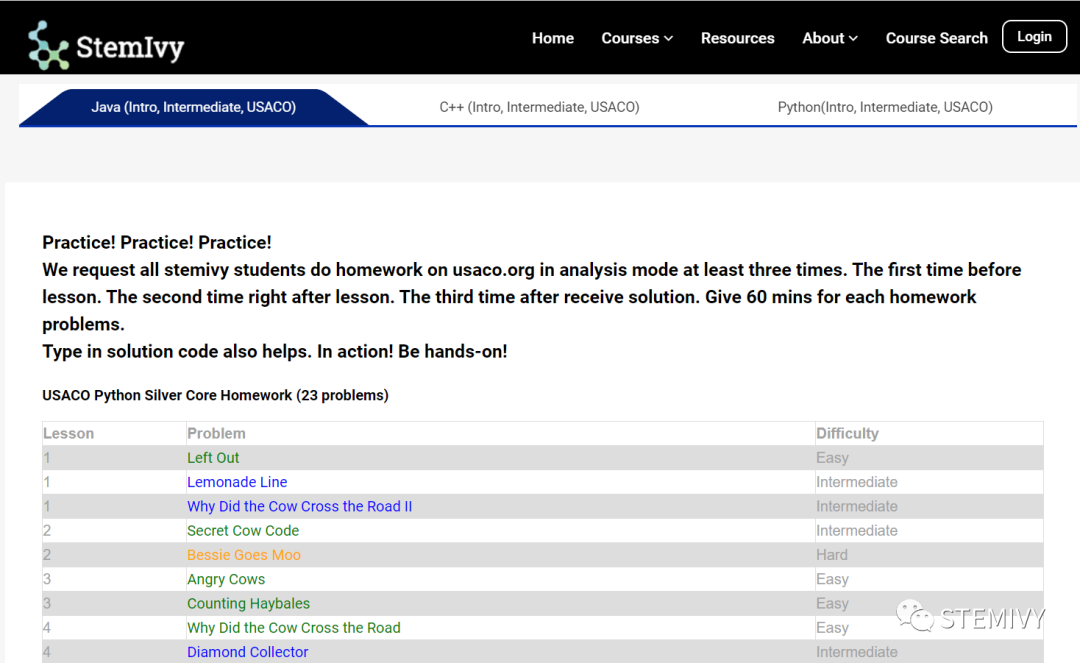Open the Angry Cows problem link
1080x663 pixels.
coord(226,579)
